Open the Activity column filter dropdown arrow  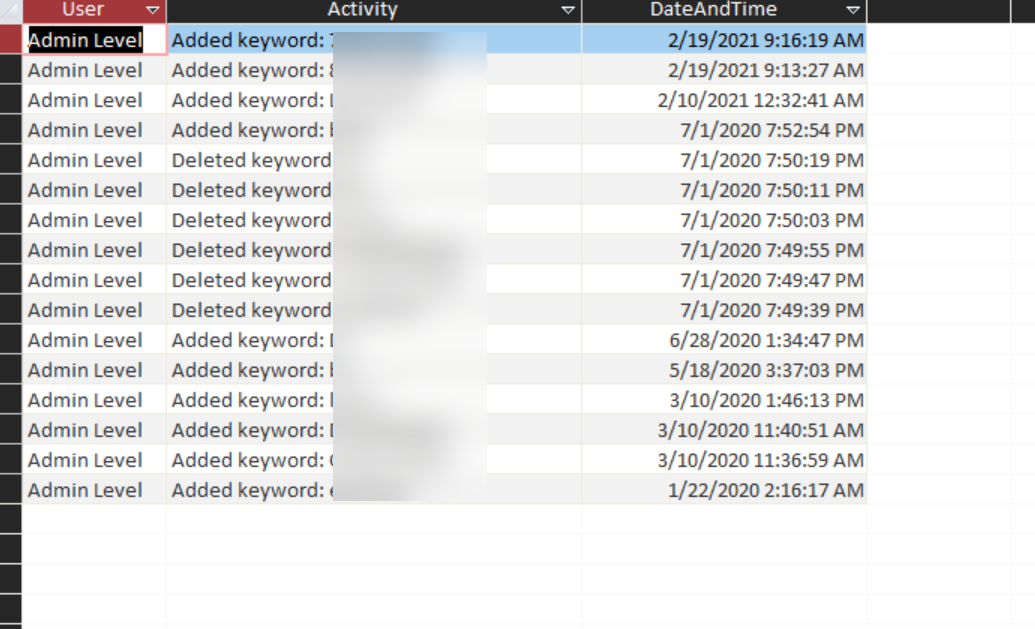(x=568, y=10)
